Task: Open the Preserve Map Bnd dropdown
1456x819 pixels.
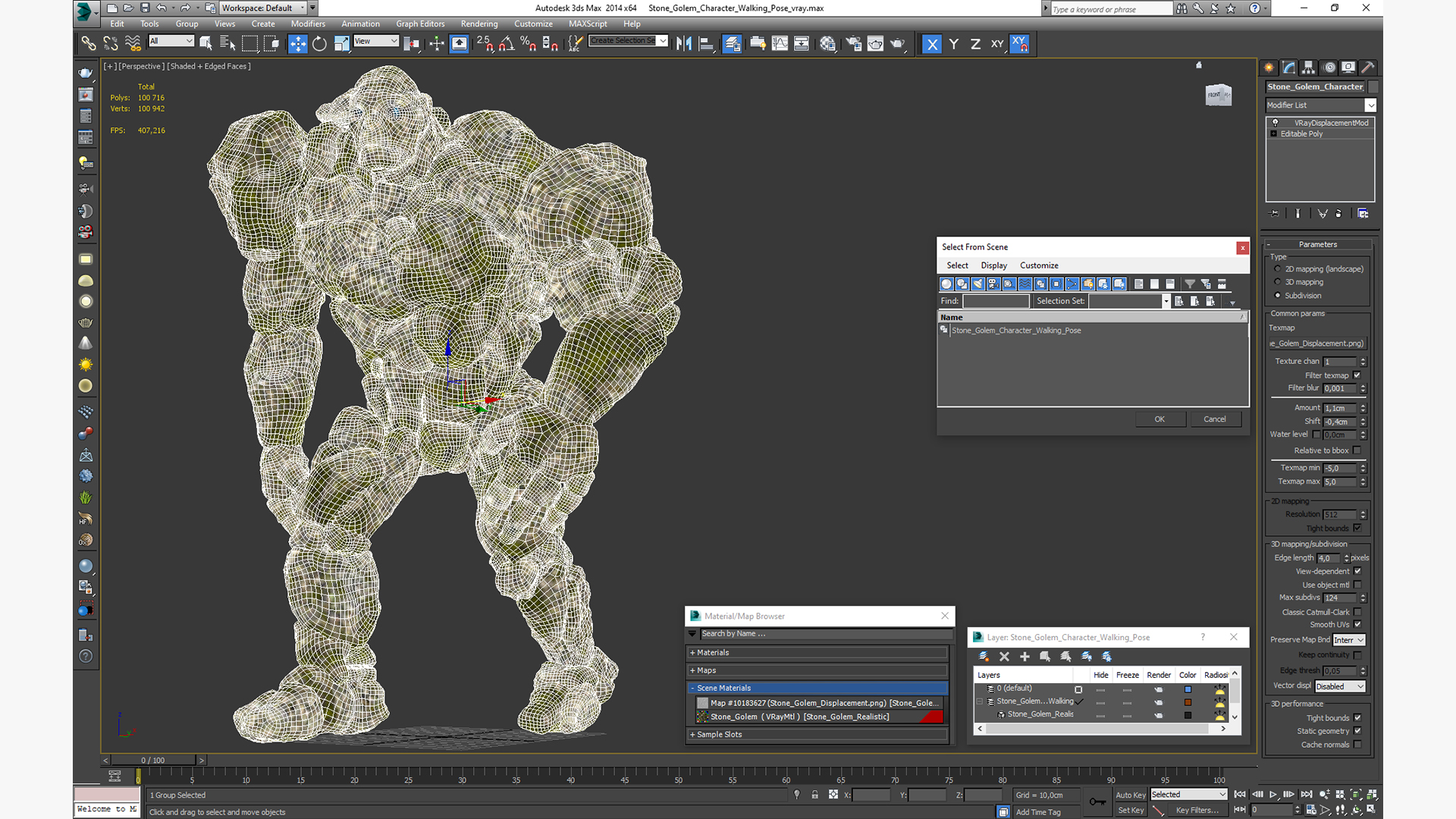Action: [x=1349, y=640]
